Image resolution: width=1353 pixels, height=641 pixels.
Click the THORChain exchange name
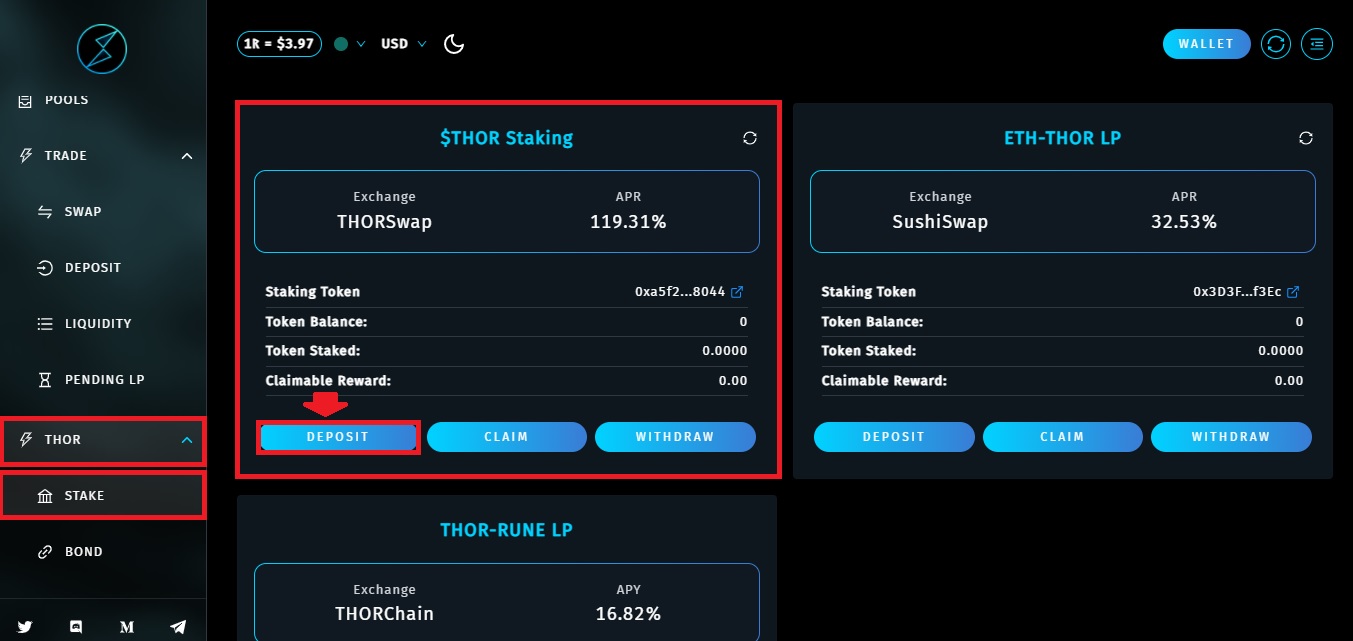[384, 614]
